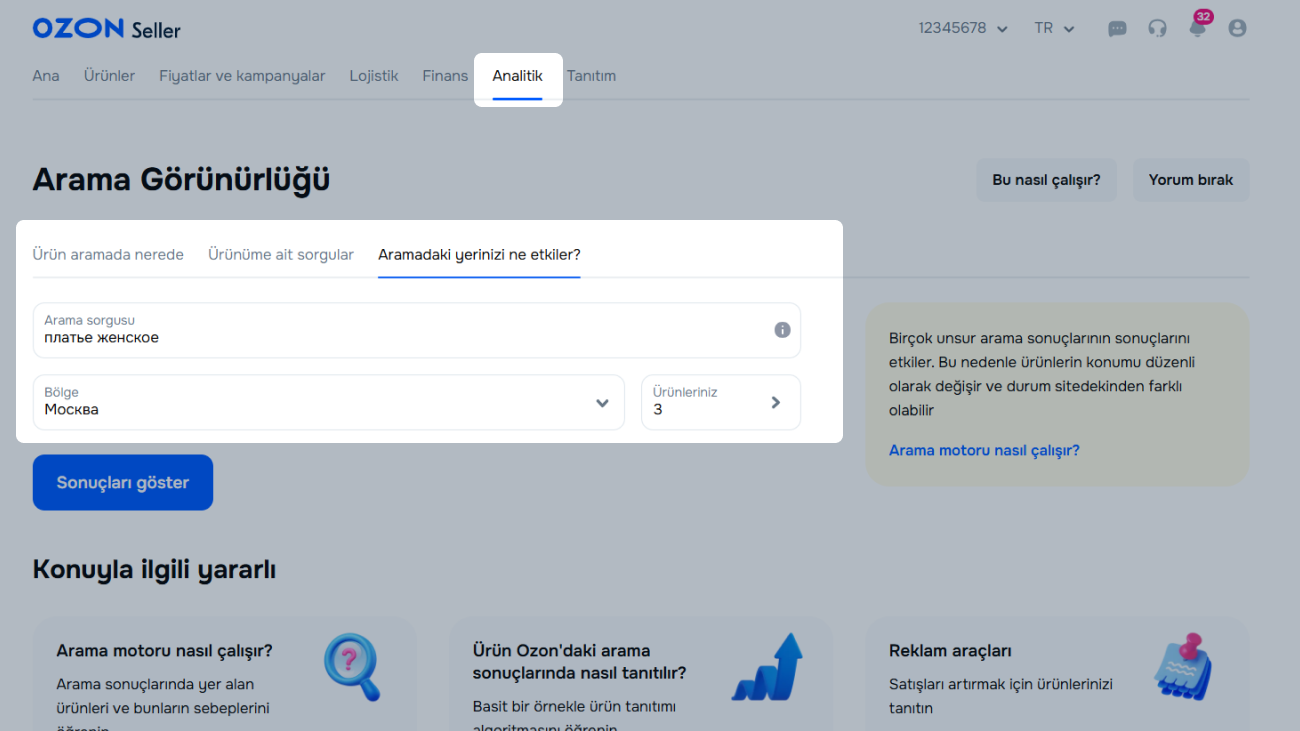Click the Sonuçları göster button
This screenshot has width=1300, height=731.
[x=123, y=483]
